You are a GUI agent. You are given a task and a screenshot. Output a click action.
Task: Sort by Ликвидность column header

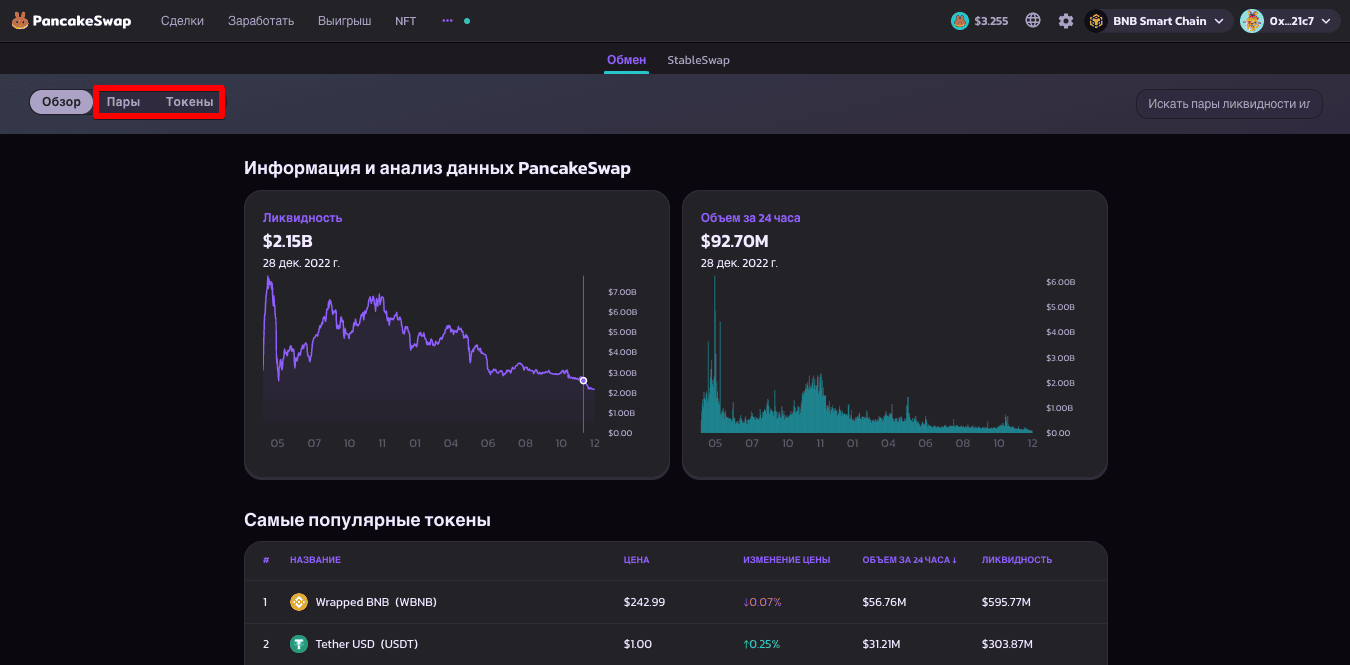[x=1017, y=560]
